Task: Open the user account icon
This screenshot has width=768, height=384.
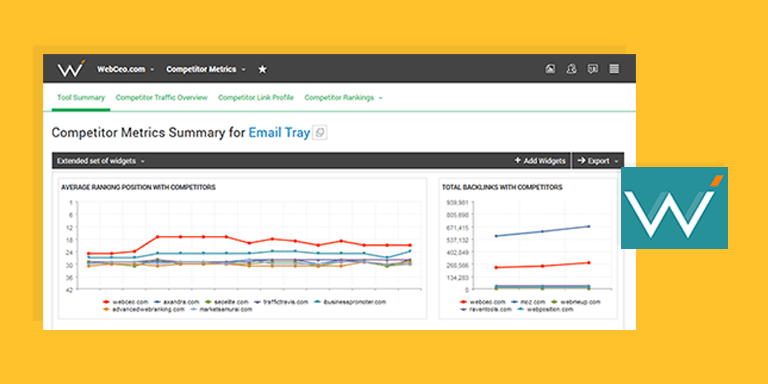Action: point(571,69)
